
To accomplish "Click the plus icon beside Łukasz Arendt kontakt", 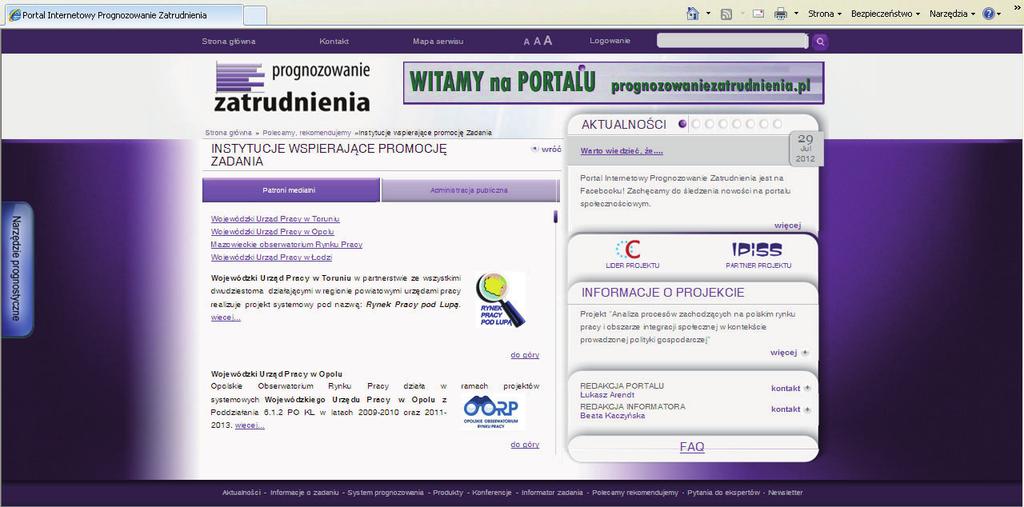I will point(808,388).
